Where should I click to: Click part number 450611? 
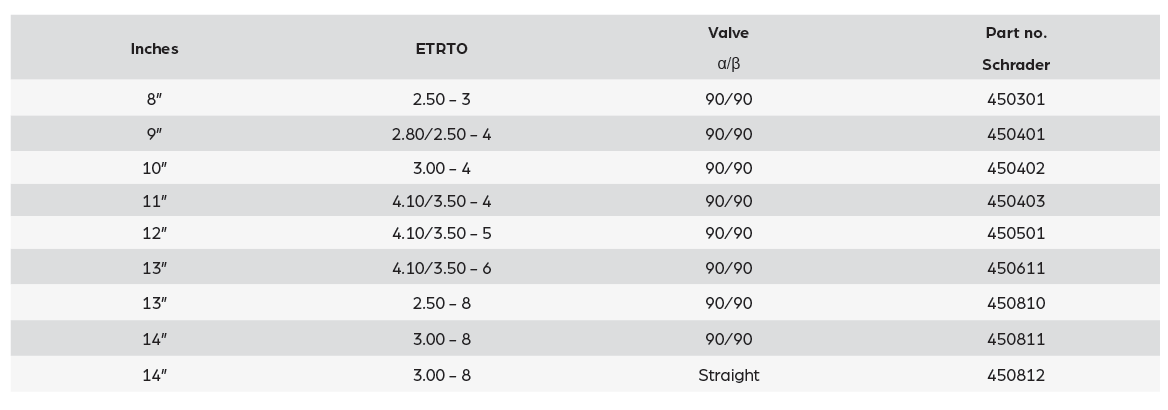point(1015,268)
